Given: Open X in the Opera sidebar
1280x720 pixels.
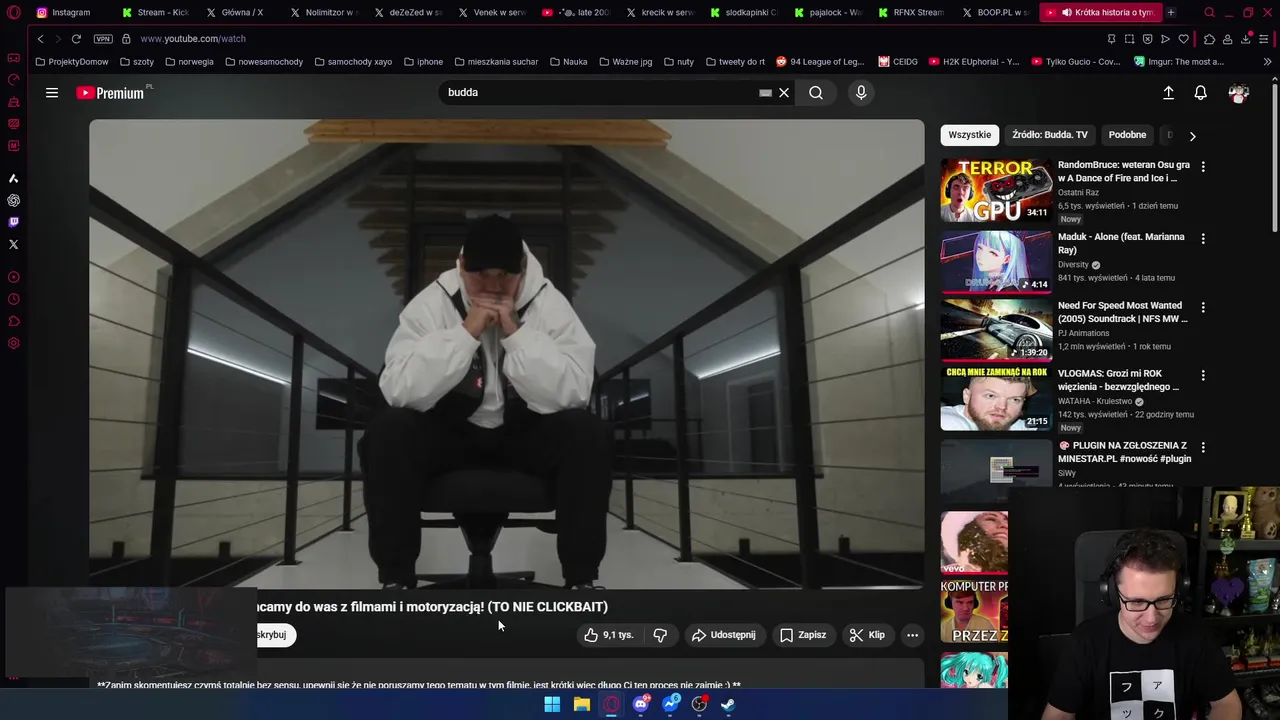Looking at the screenshot, I should pyautogui.click(x=13, y=244).
